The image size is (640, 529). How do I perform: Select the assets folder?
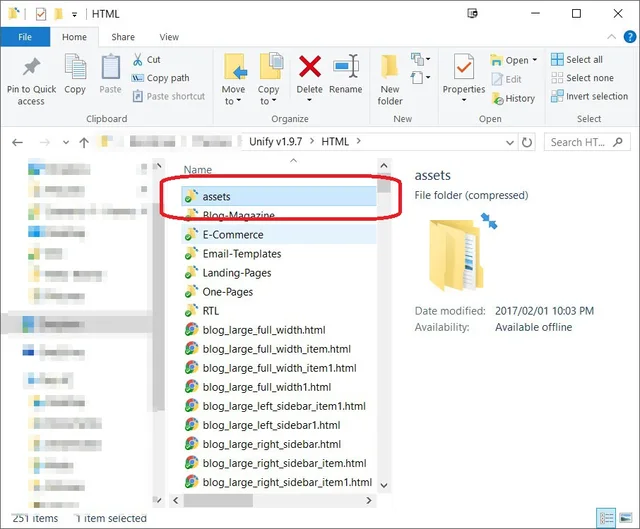tap(279, 196)
